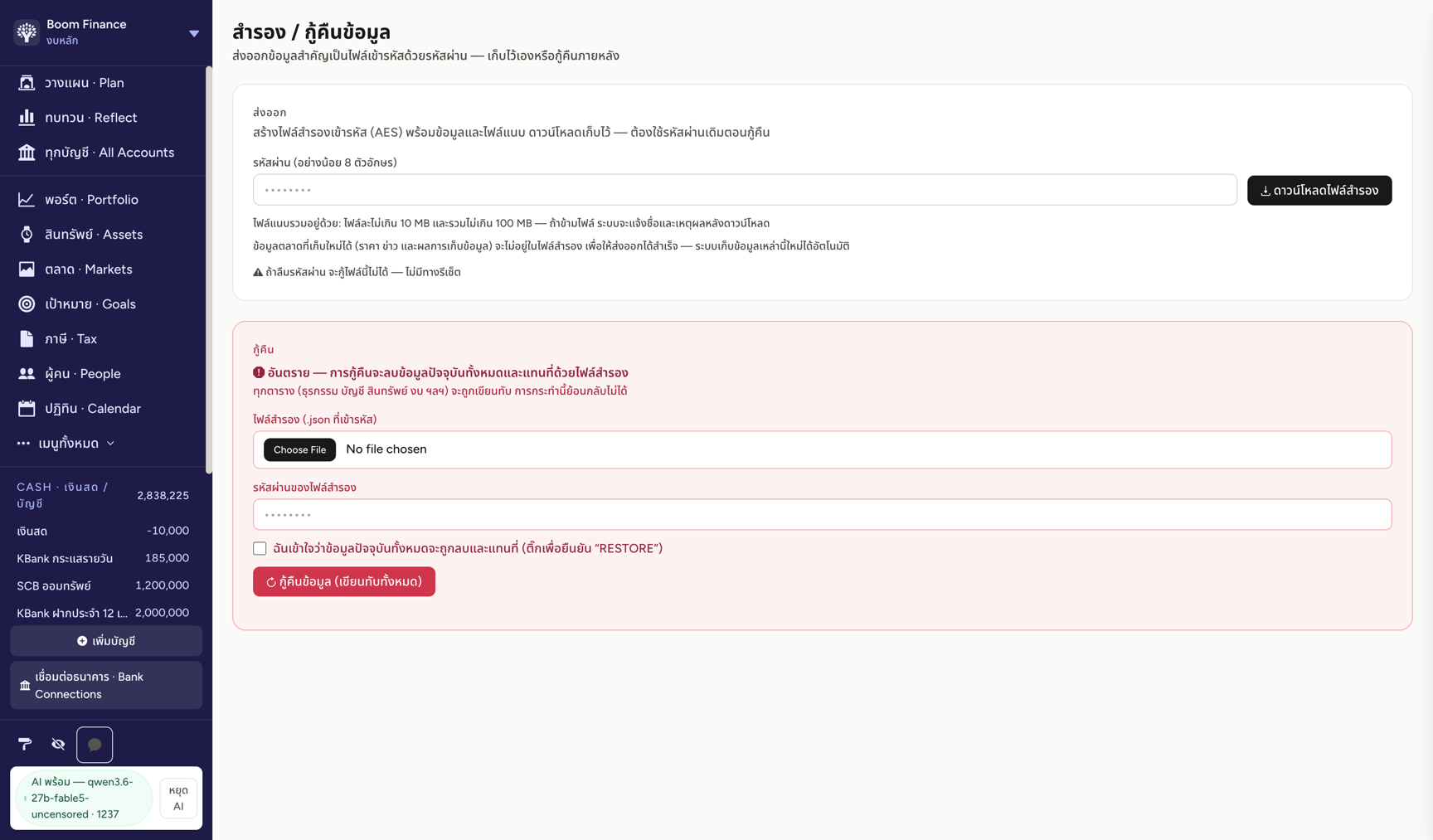
Task: Toggle the hide-amounts crossed eye icon
Action: 58,745
